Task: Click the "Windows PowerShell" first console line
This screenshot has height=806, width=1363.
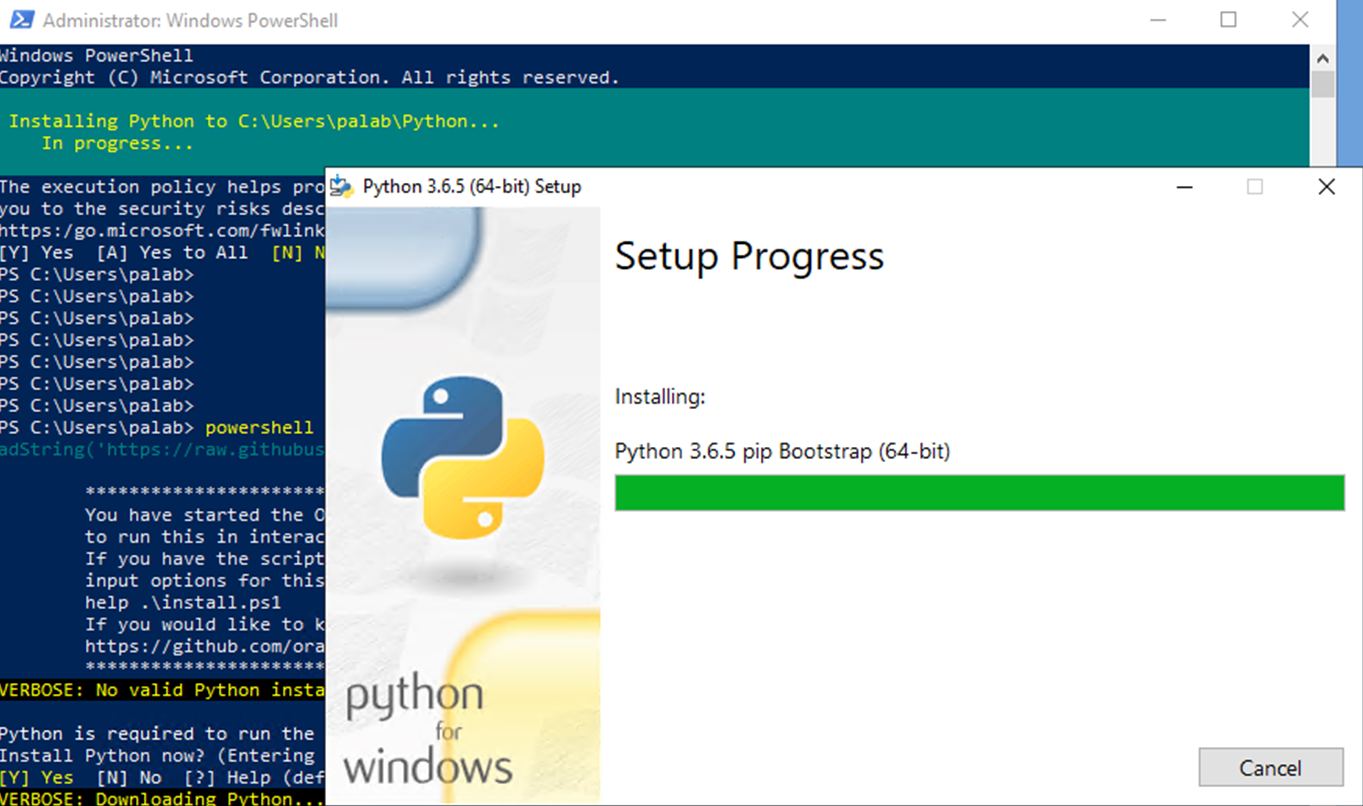Action: coord(97,55)
